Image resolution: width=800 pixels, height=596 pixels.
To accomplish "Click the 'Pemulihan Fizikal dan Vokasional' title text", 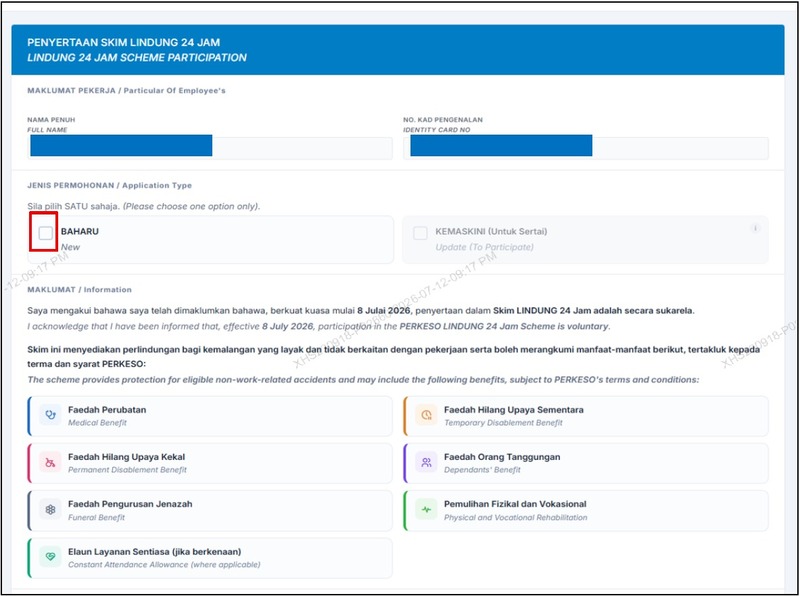I will (x=515, y=504).
